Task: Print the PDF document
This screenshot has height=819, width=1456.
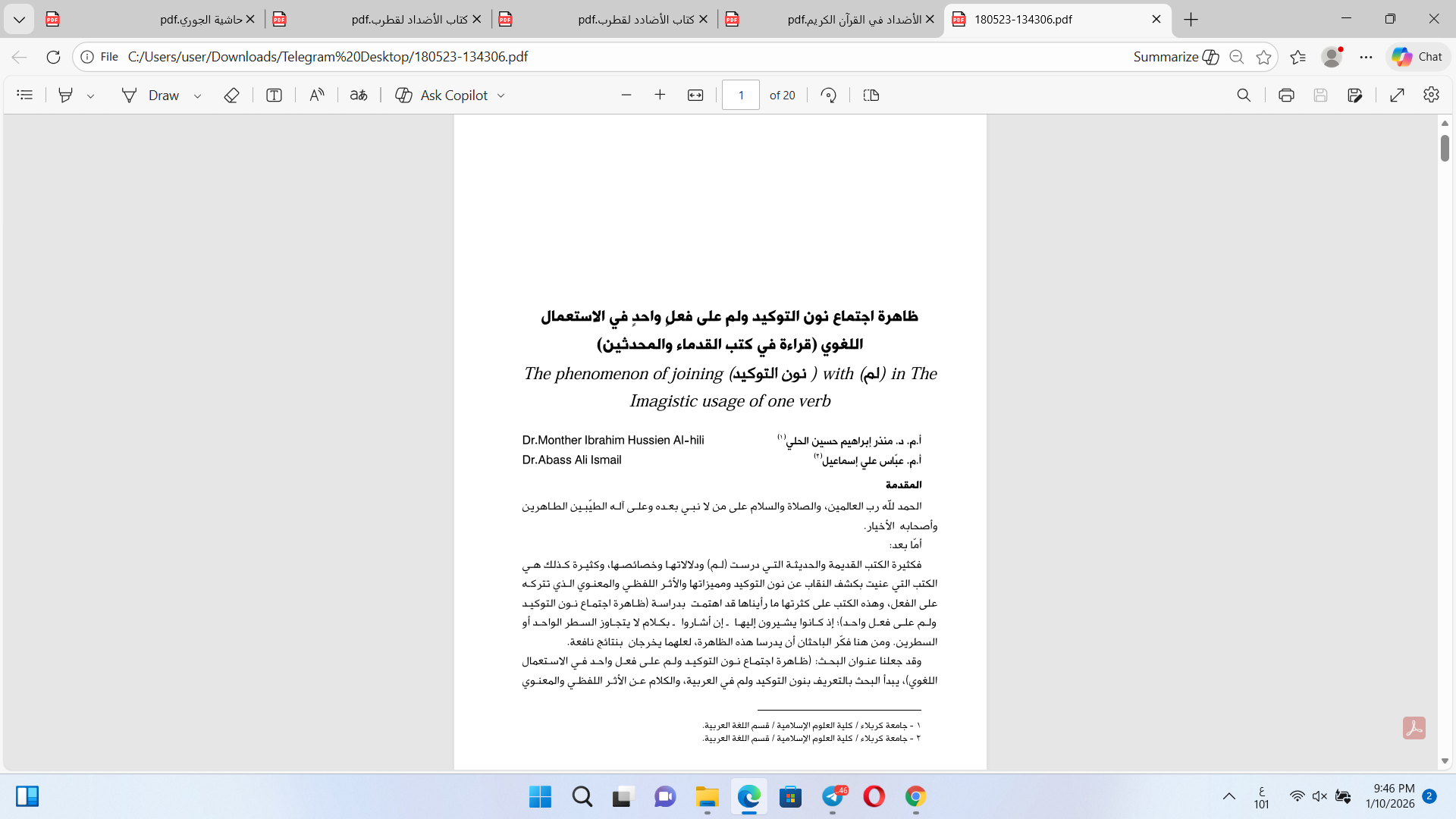Action: 1286,95
